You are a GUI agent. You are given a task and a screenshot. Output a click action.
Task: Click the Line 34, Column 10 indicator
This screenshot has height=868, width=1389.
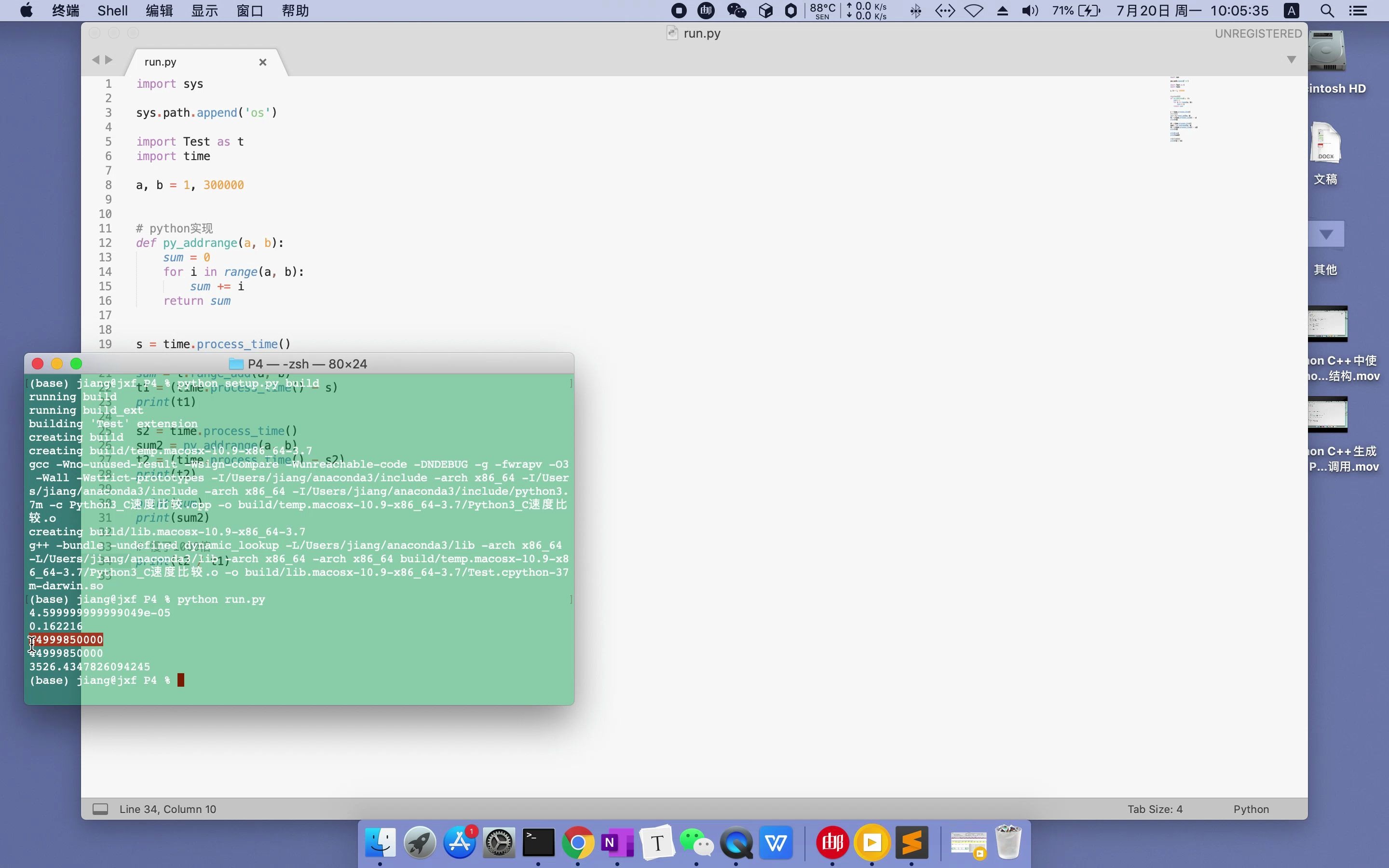coord(168,809)
